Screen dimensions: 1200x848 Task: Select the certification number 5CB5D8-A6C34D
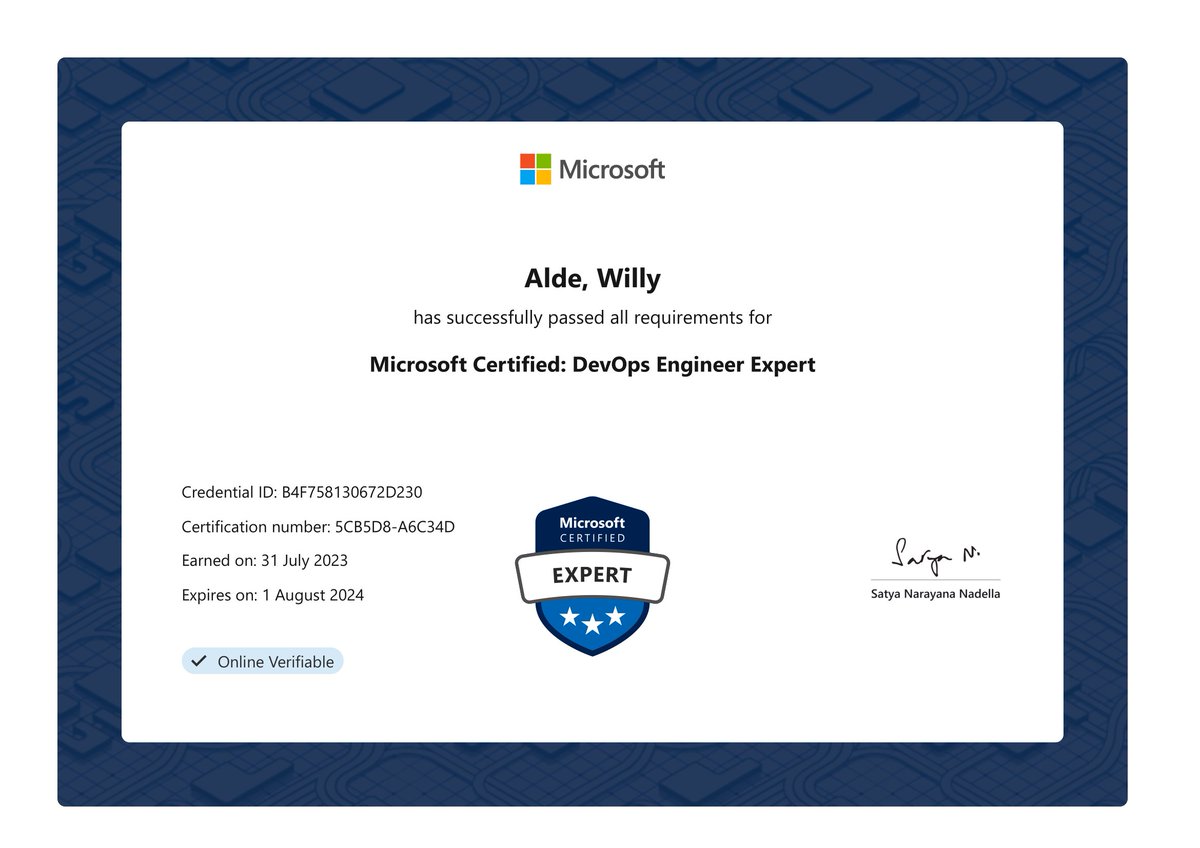click(318, 526)
